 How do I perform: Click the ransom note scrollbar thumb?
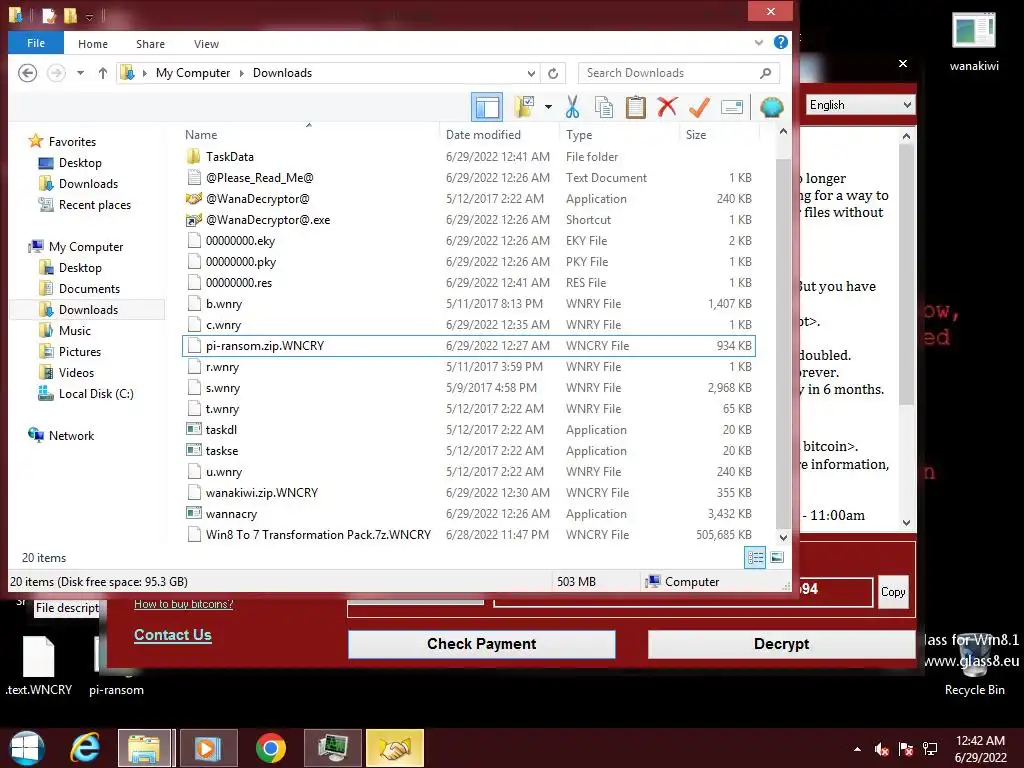tap(906, 274)
